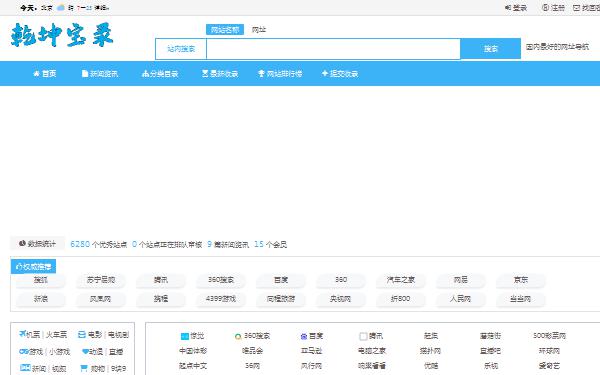
Task: Click the 6280 excellent sites count
Action: (80, 244)
